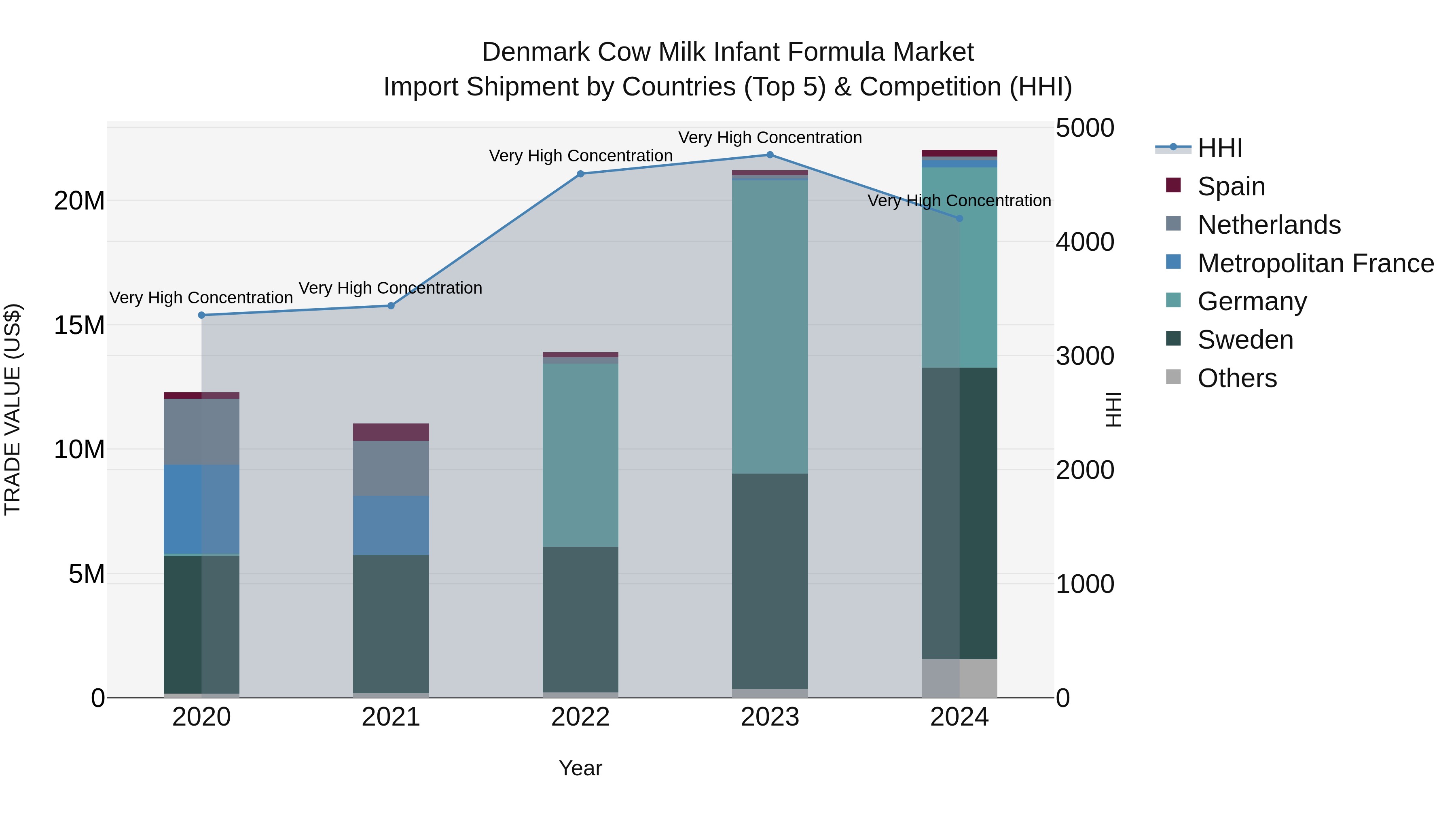Image resolution: width=1456 pixels, height=819 pixels.
Task: Click the Spain segment atop 2024 bar
Action: [x=959, y=153]
